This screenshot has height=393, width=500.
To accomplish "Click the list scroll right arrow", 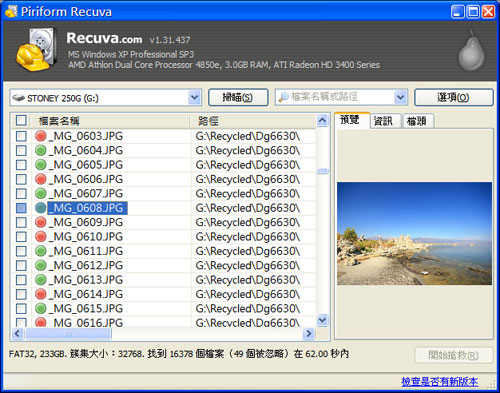I will click(x=309, y=333).
